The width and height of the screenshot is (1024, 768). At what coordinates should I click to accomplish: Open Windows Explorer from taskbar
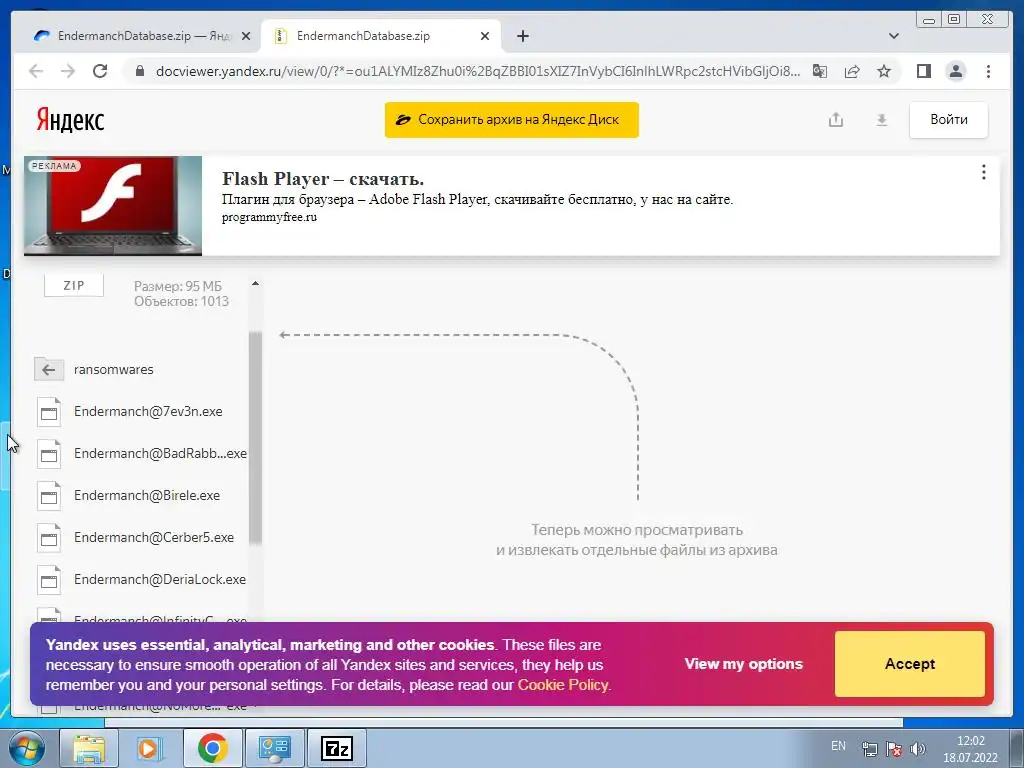click(89, 748)
